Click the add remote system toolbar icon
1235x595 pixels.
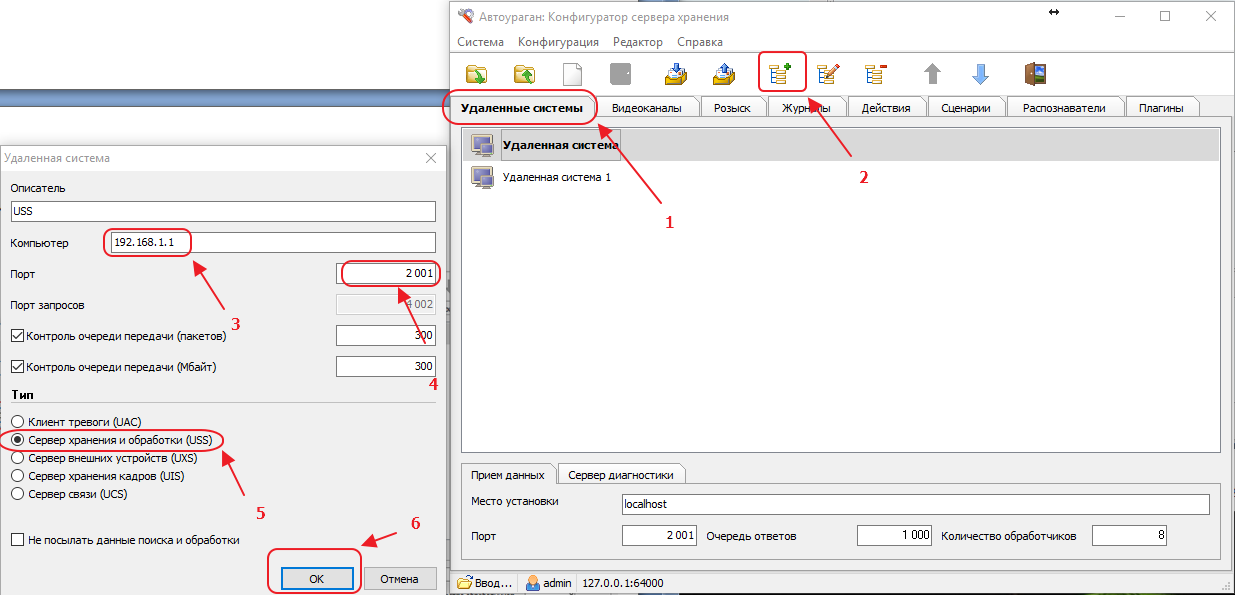pyautogui.click(x=781, y=74)
